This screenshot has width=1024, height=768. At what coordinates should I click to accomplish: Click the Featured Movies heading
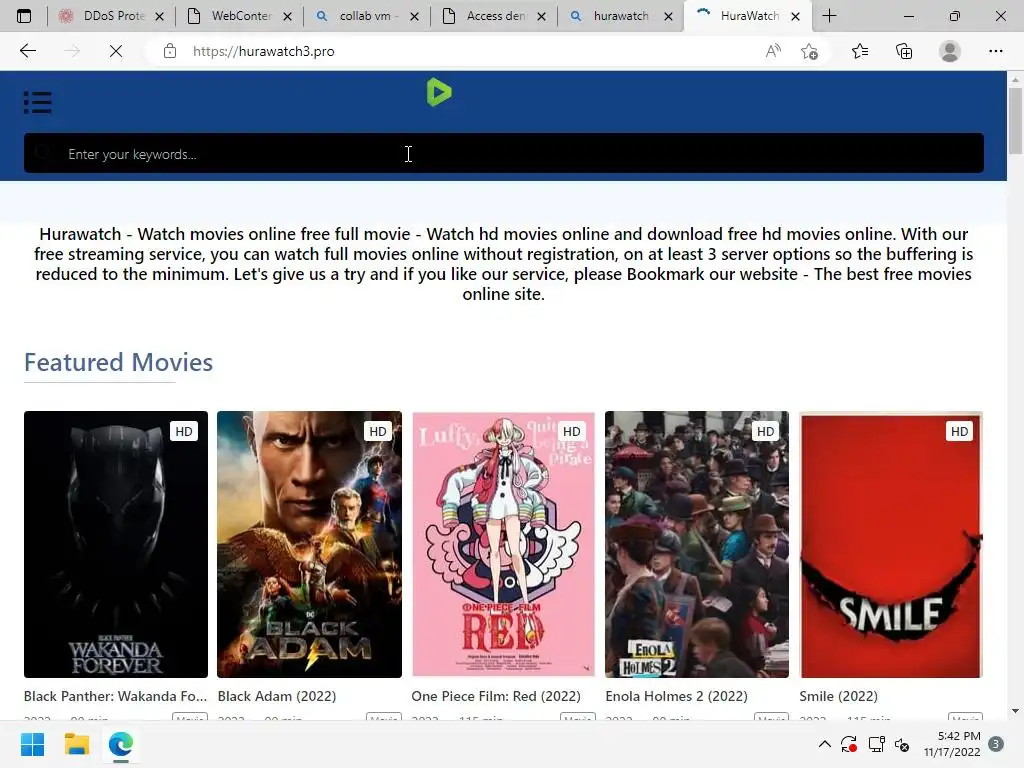coord(118,362)
